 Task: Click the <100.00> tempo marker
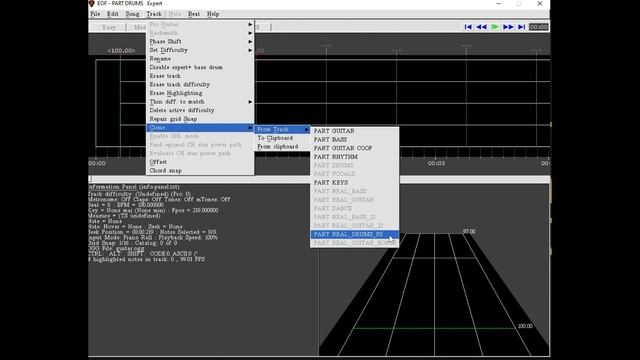(x=121, y=51)
